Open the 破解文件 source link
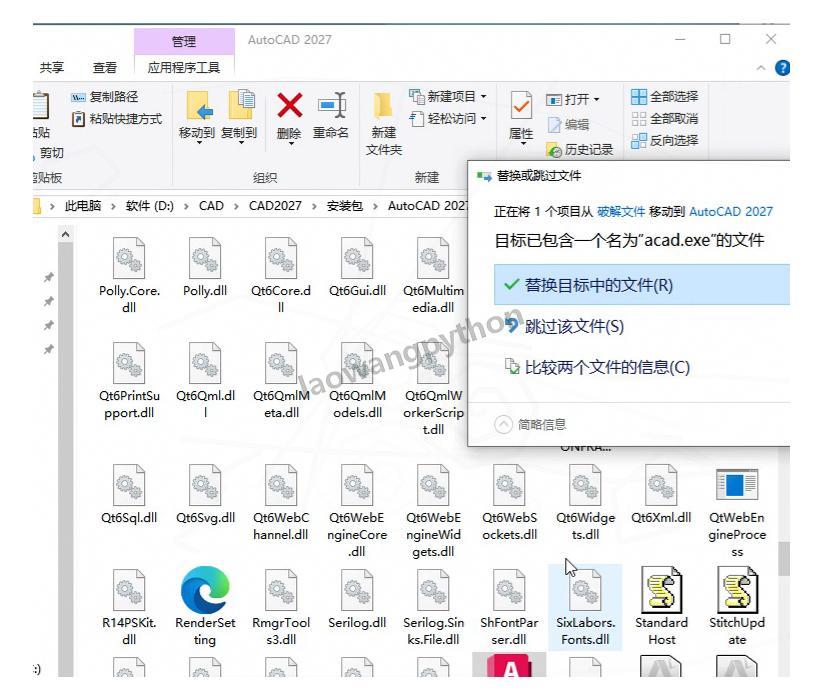Image resolution: width=823 pixels, height=700 pixels. coord(621,211)
